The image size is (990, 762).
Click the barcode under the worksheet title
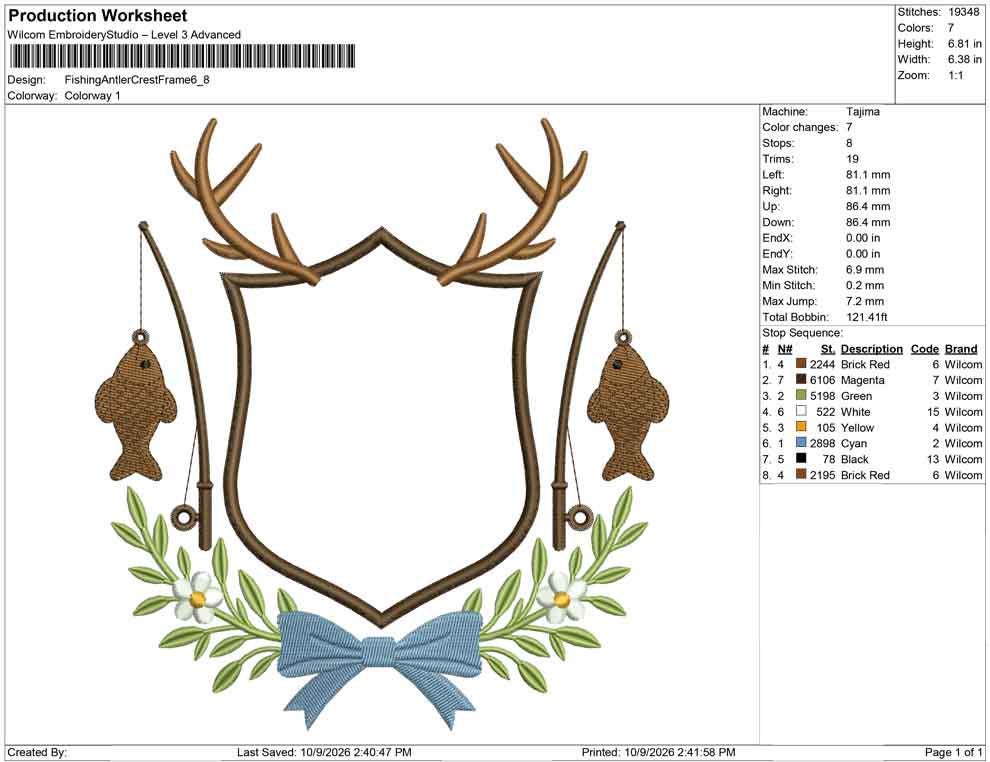click(x=182, y=56)
